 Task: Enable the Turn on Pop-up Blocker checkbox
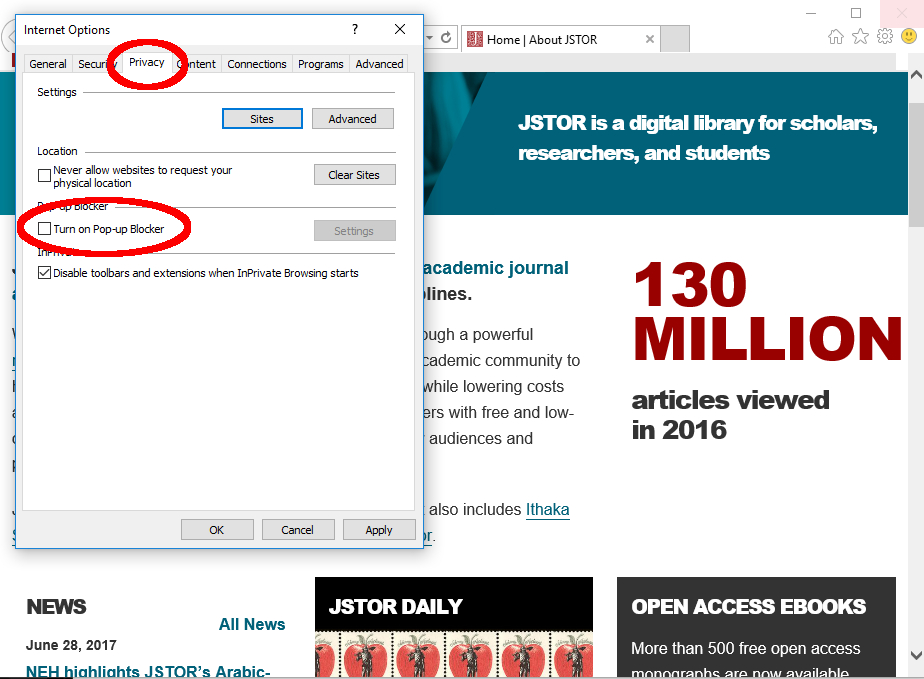point(44,229)
